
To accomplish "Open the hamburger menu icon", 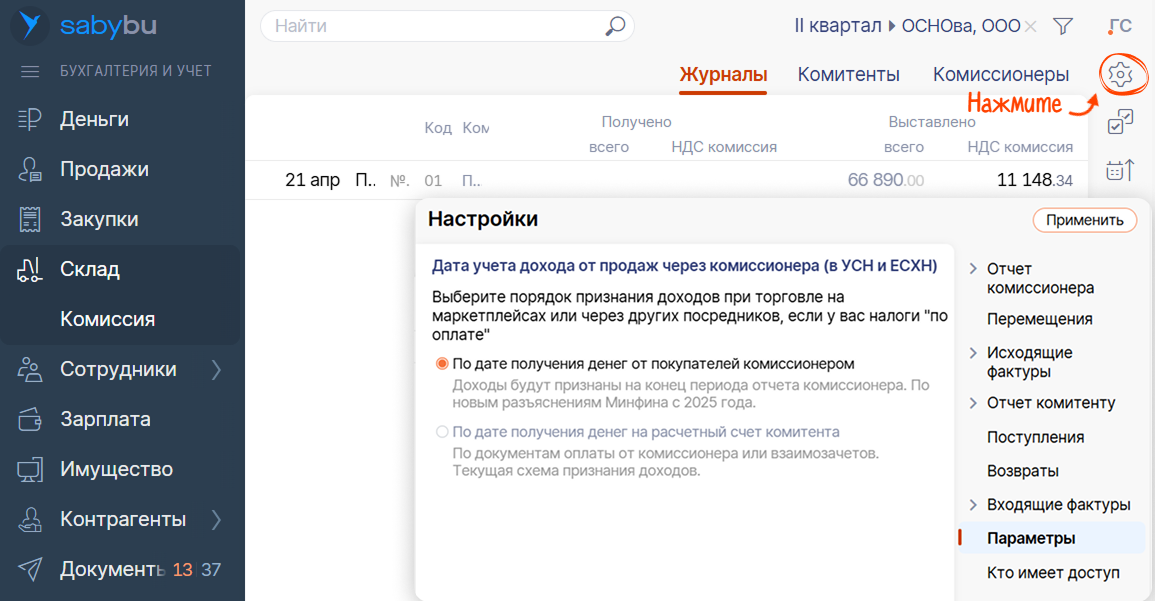I will 30,72.
